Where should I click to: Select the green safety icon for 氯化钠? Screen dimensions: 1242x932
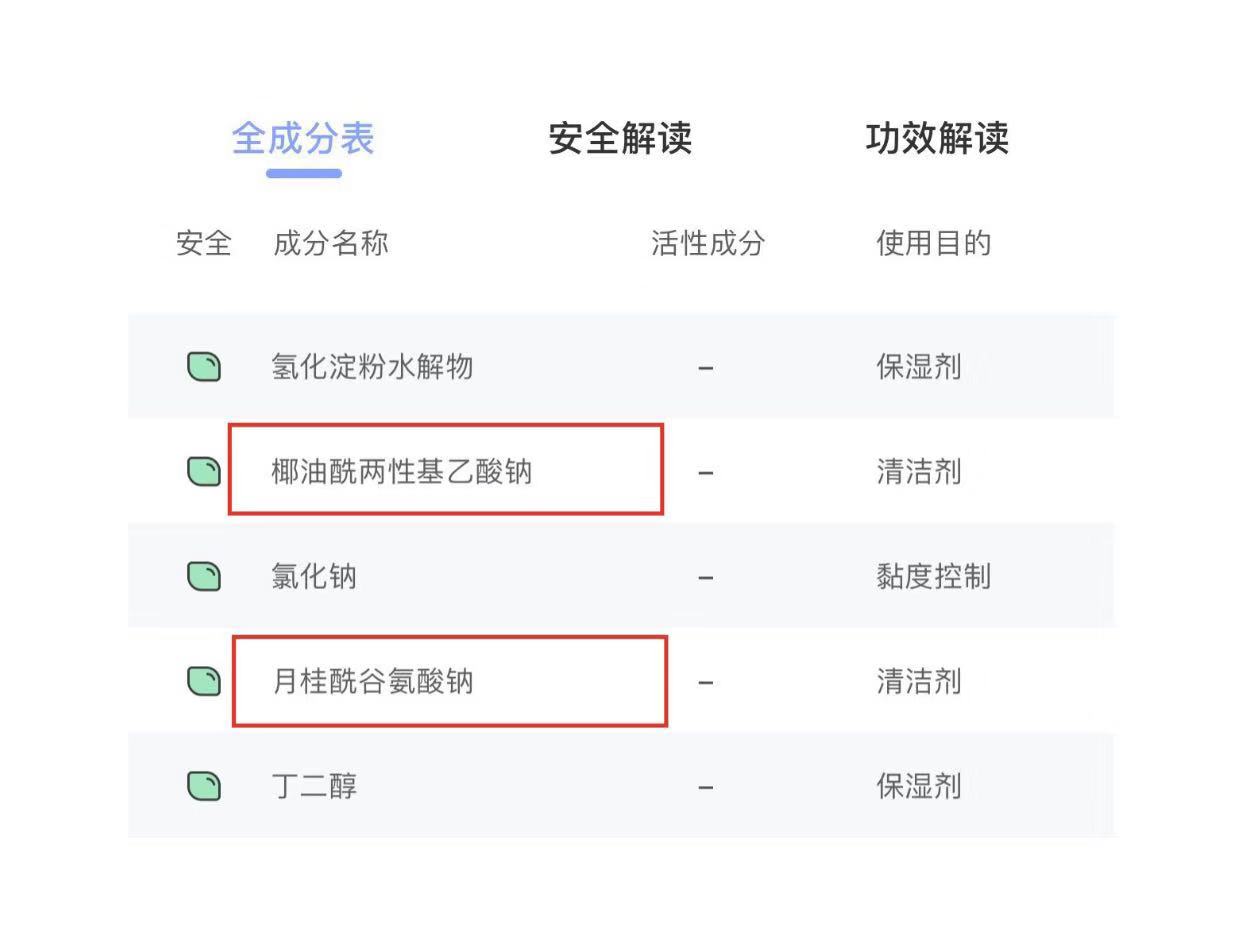coord(204,576)
